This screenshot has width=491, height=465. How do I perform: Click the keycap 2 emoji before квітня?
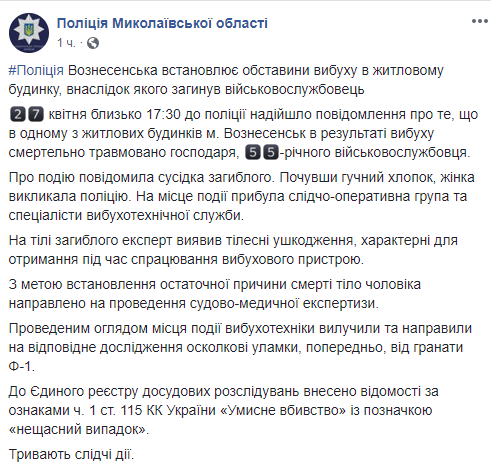[x=17, y=115]
